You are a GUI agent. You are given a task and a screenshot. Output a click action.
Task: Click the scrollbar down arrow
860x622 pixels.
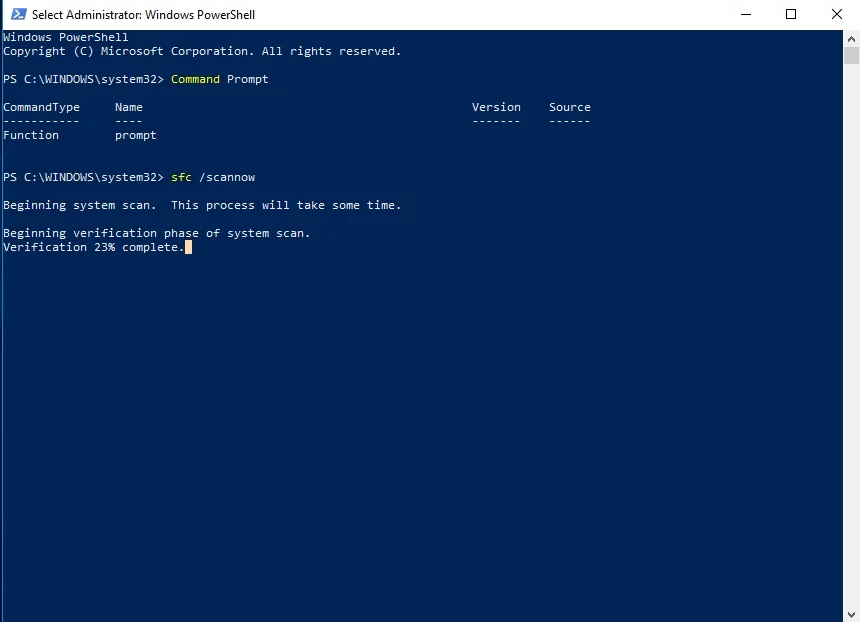[851, 614]
